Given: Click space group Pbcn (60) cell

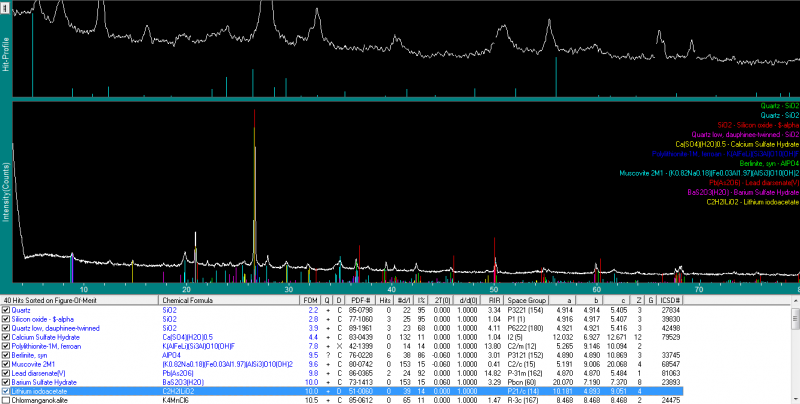Looking at the screenshot, I should [522, 382].
